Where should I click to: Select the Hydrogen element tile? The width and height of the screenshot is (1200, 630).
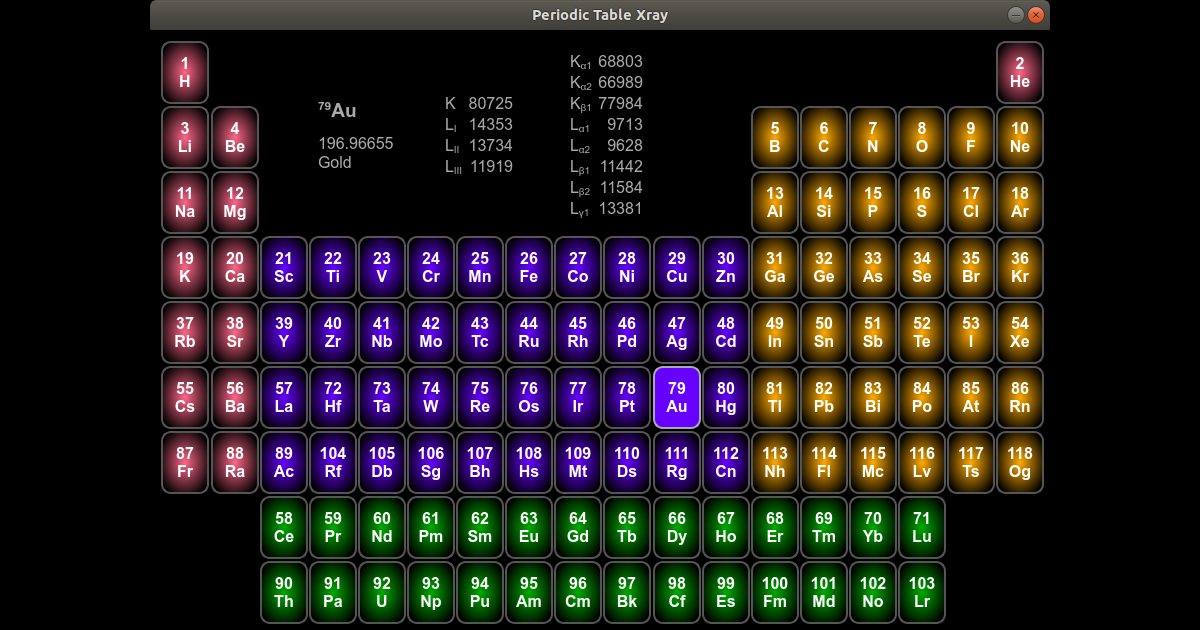184,73
